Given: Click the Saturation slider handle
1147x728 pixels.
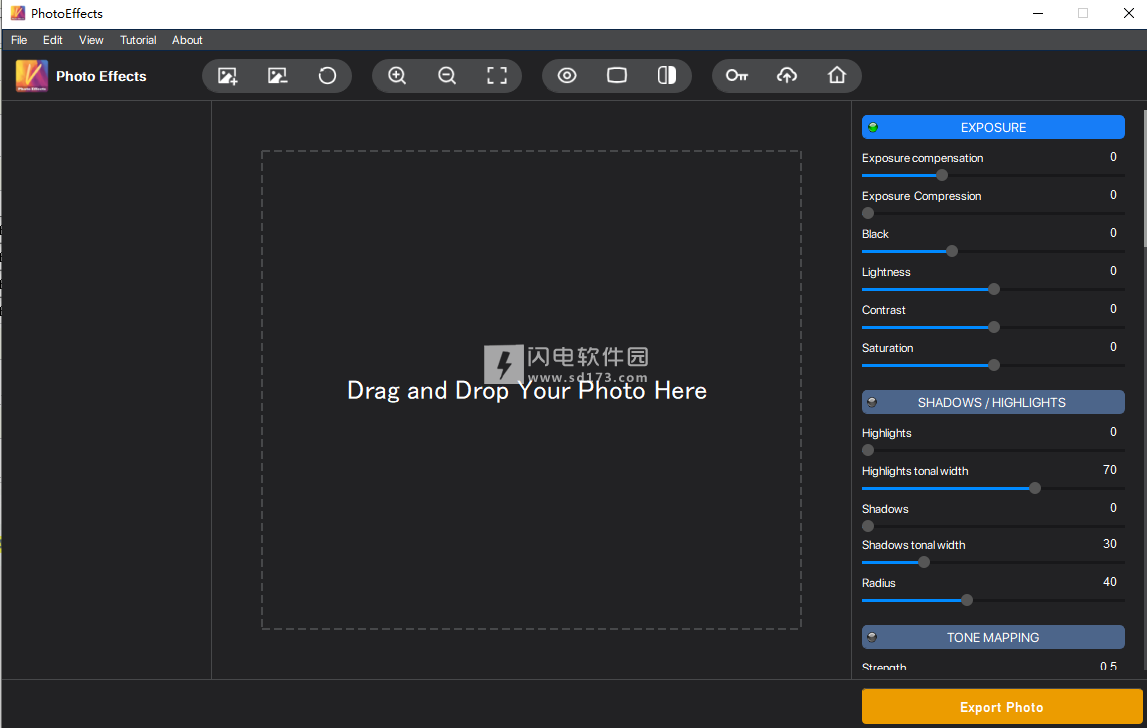Looking at the screenshot, I should (993, 365).
